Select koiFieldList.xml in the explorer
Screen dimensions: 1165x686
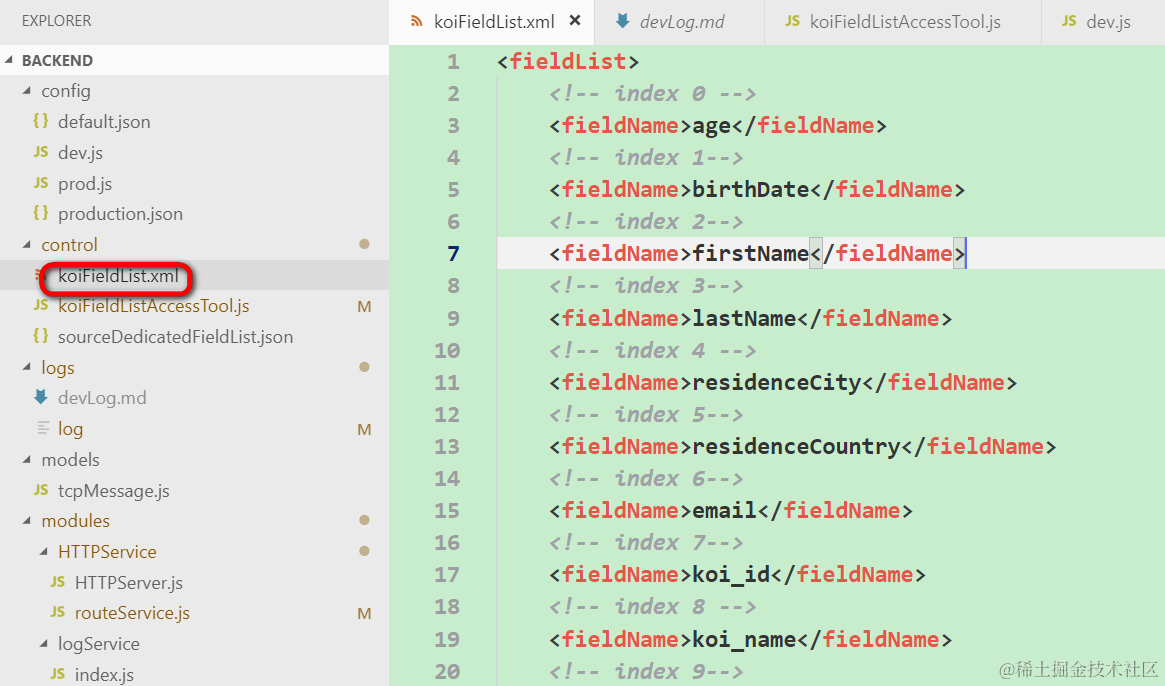click(x=118, y=276)
